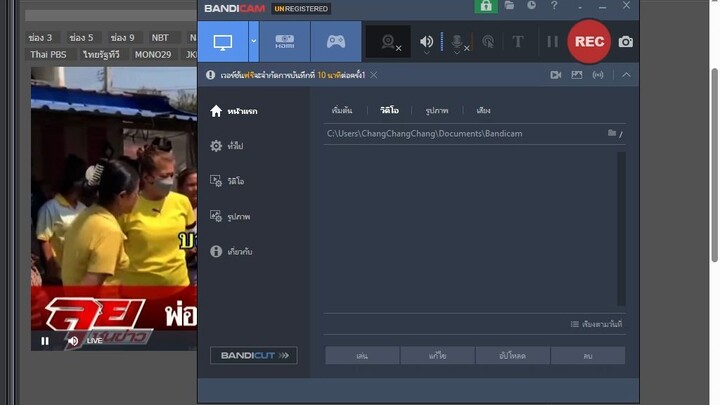Select ช่อง 3 channel in browser
This screenshot has height=405, width=720.
(40, 38)
